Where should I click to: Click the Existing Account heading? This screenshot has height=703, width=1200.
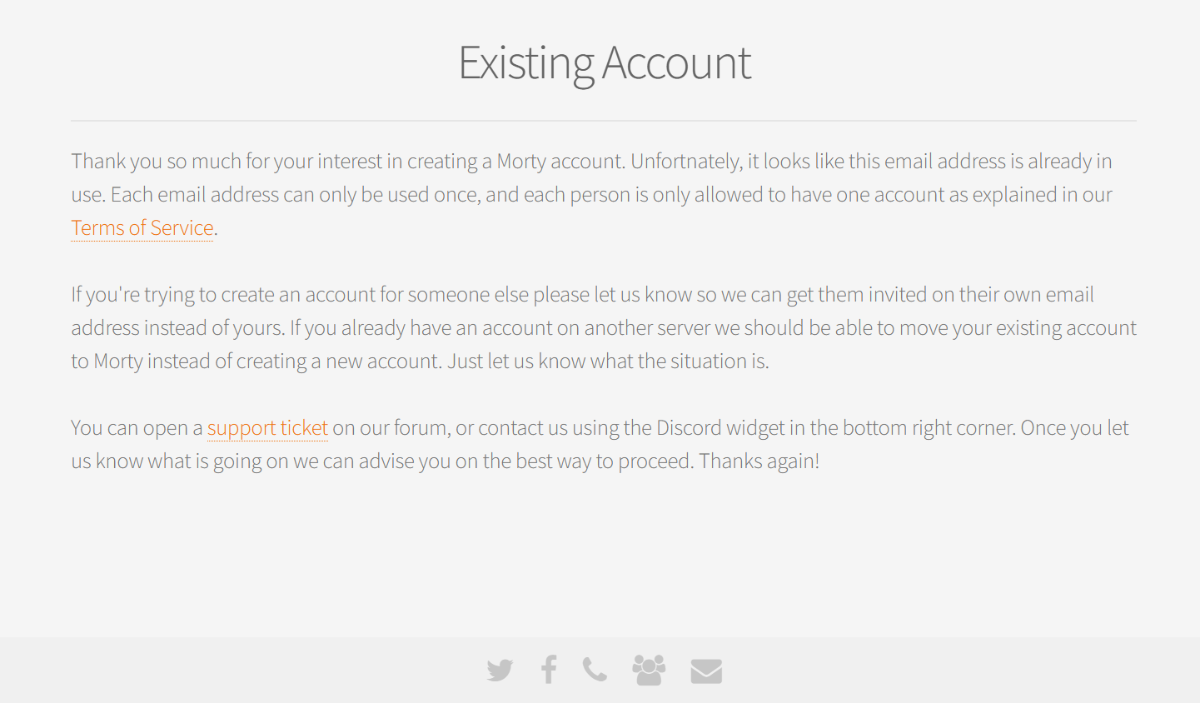tap(604, 62)
